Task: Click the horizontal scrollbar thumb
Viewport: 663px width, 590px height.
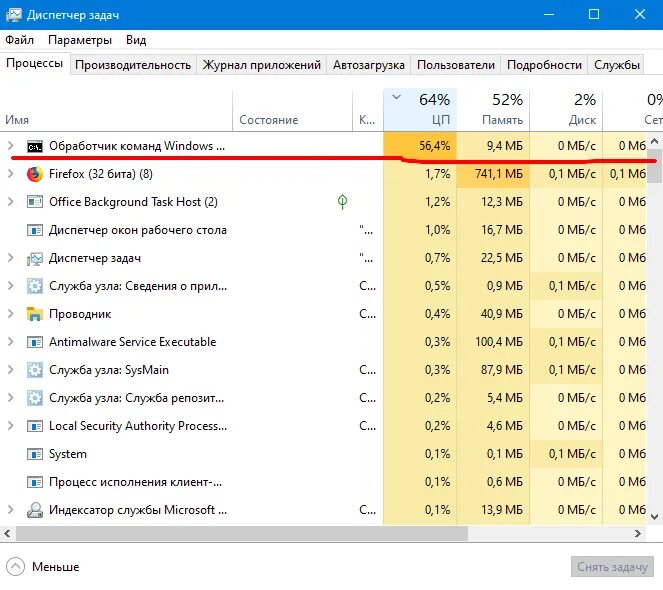Action: (x=242, y=534)
